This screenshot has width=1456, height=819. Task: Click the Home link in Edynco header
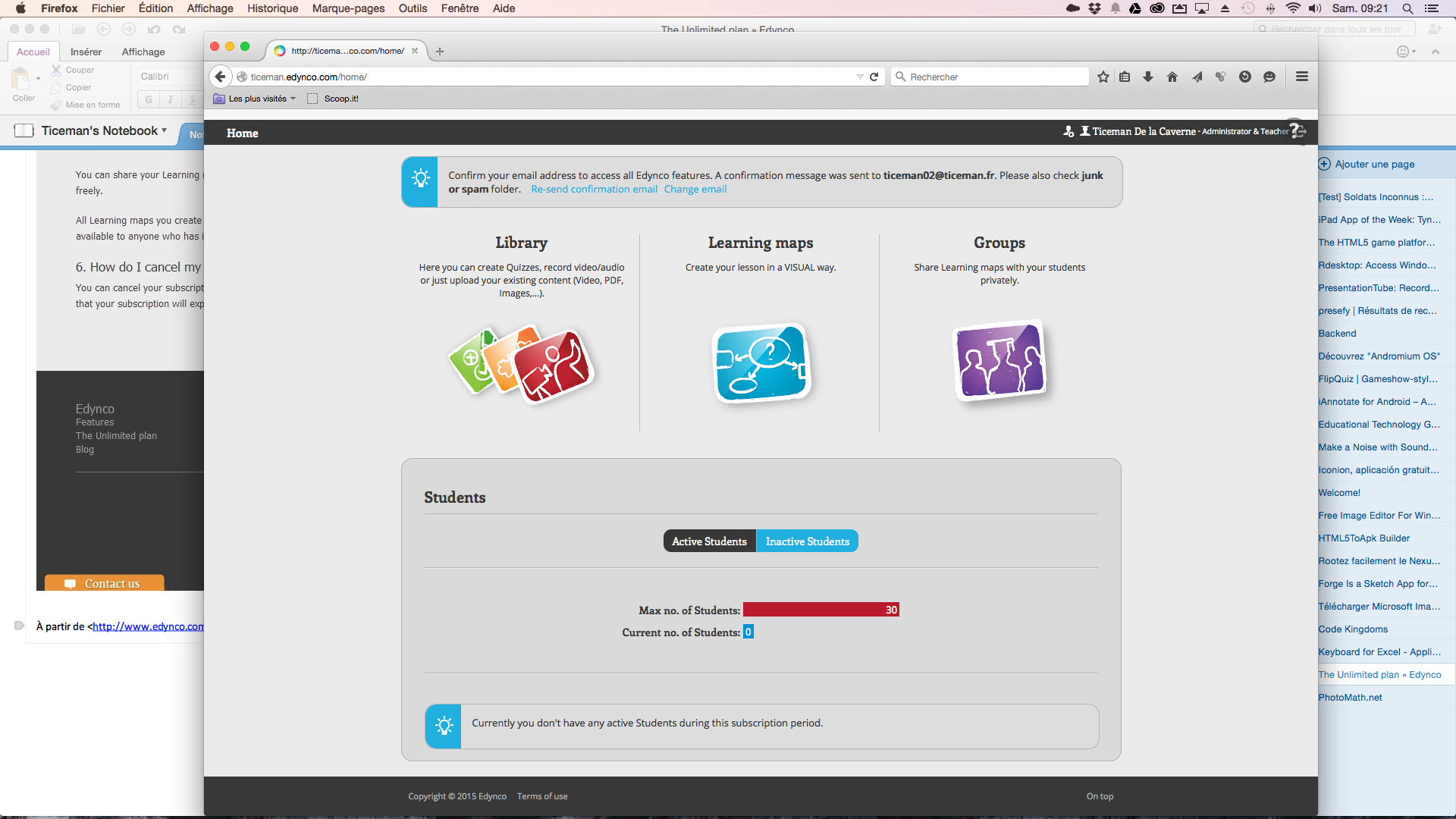(x=242, y=133)
